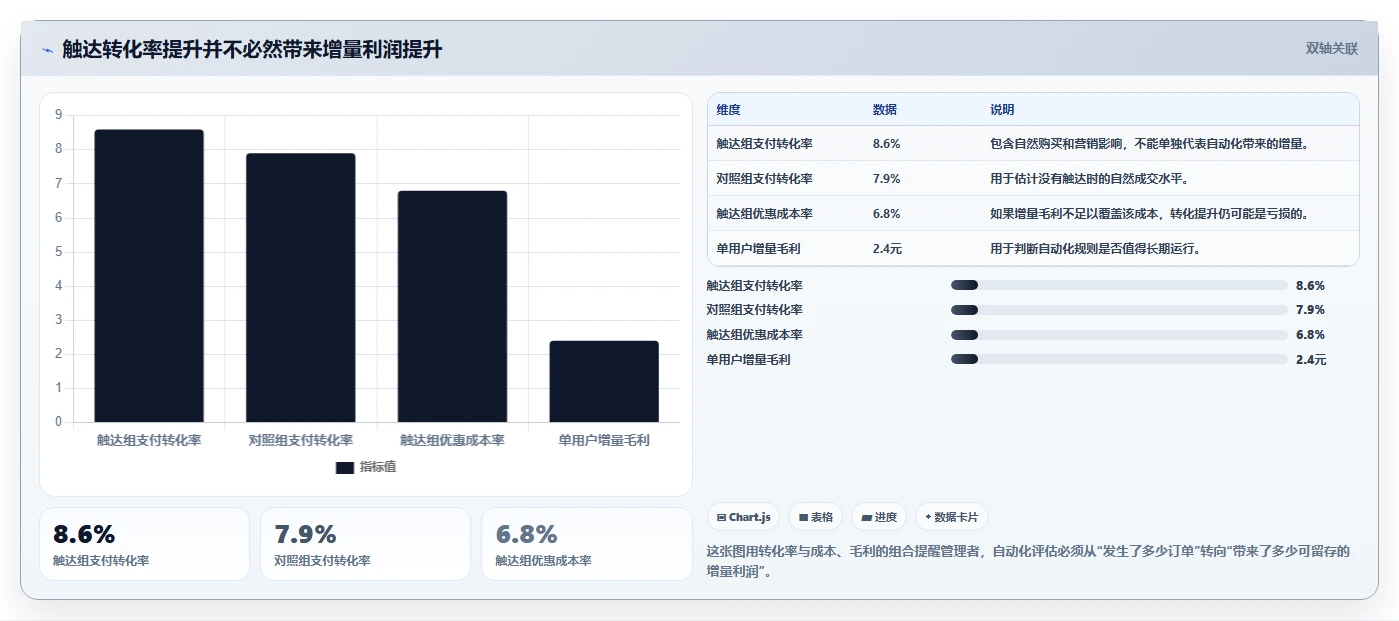Click the 2.4元 value at the progress row's end
Viewport: 1399px width, 621px height.
pyautogui.click(x=1311, y=360)
